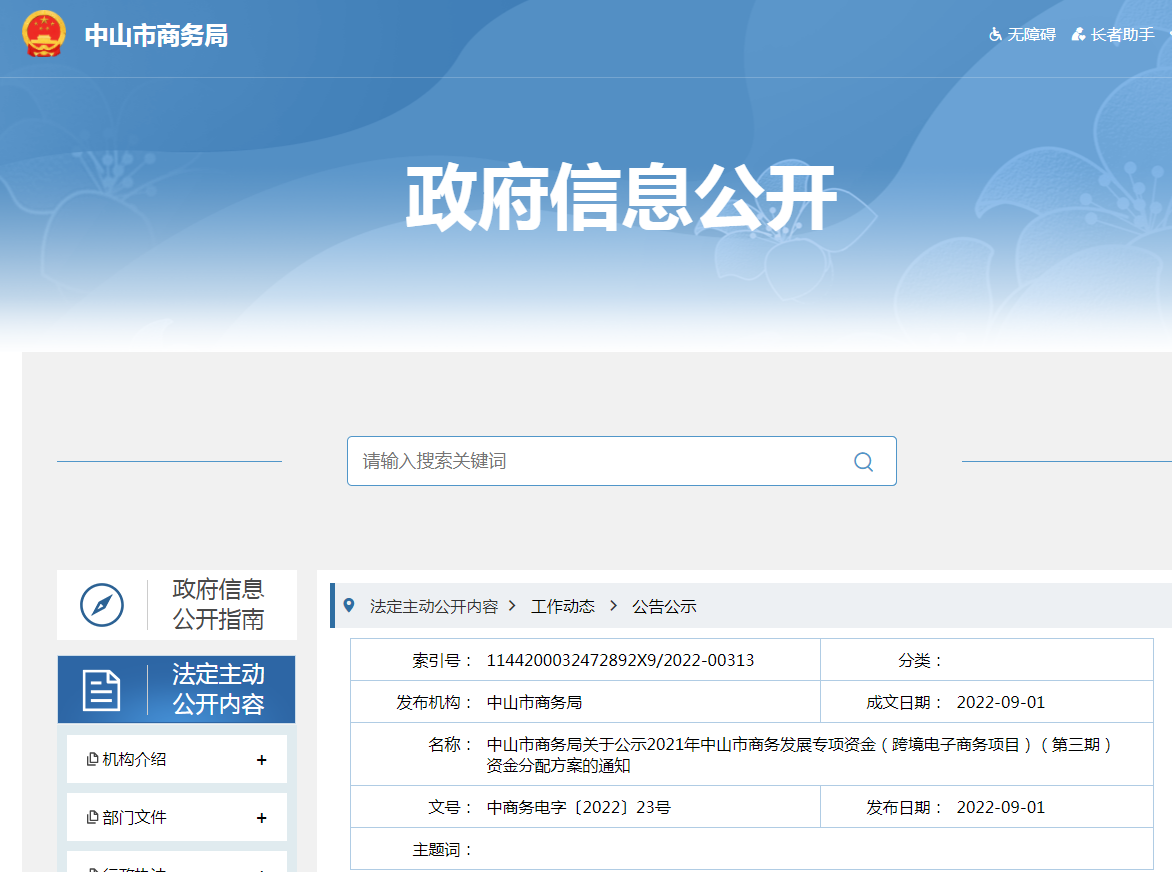Open the 机构介绍 tree item label
This screenshot has width=1172, height=872.
coord(135,760)
